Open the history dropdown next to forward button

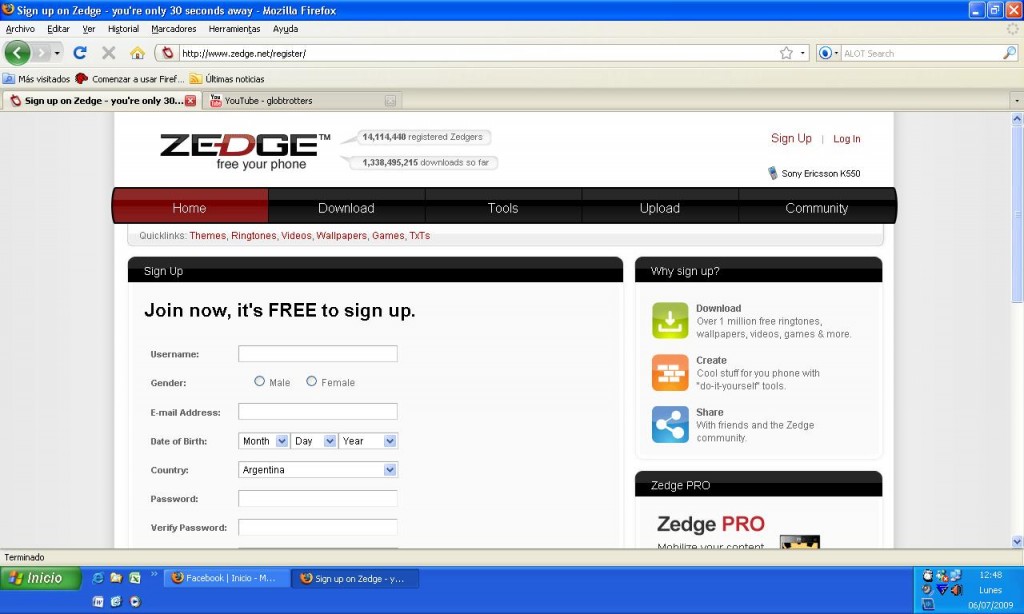pyautogui.click(x=57, y=53)
